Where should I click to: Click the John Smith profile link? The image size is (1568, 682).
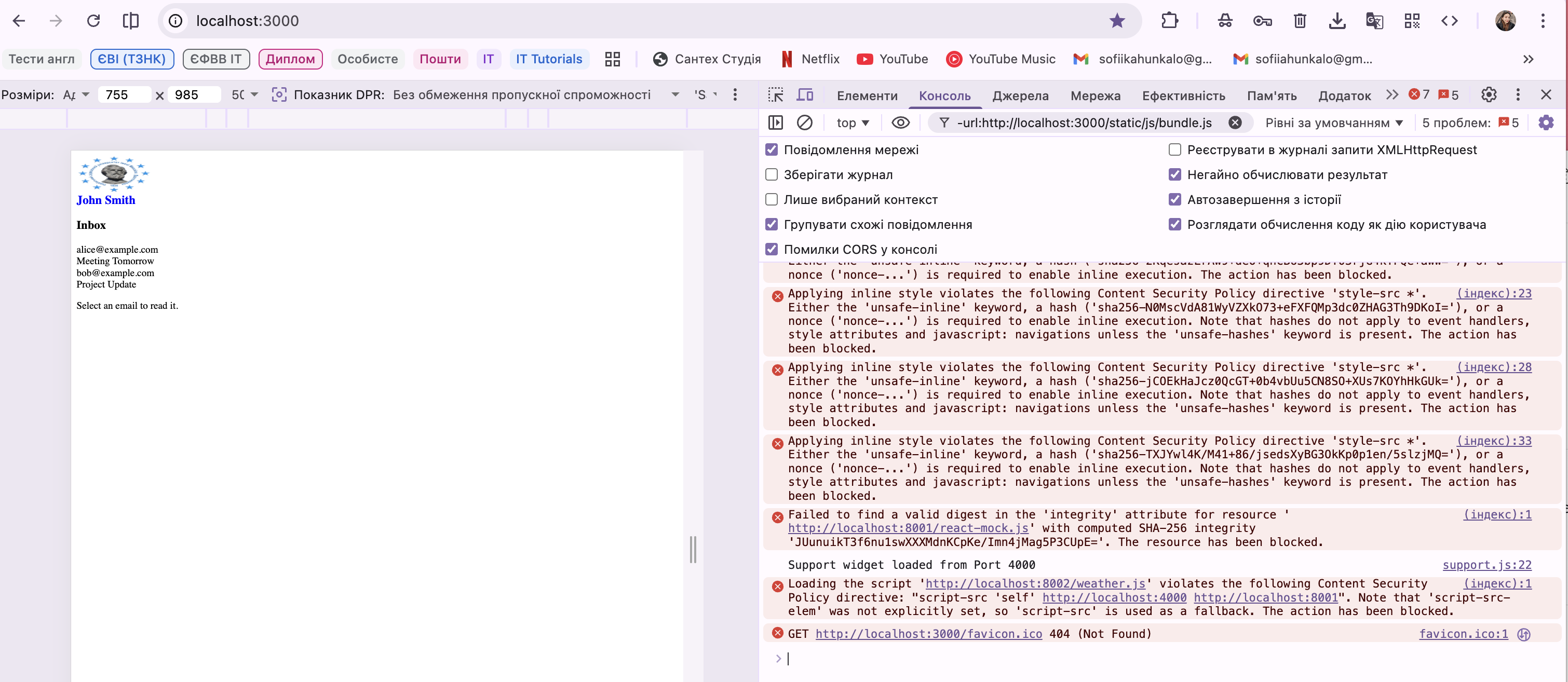click(106, 200)
